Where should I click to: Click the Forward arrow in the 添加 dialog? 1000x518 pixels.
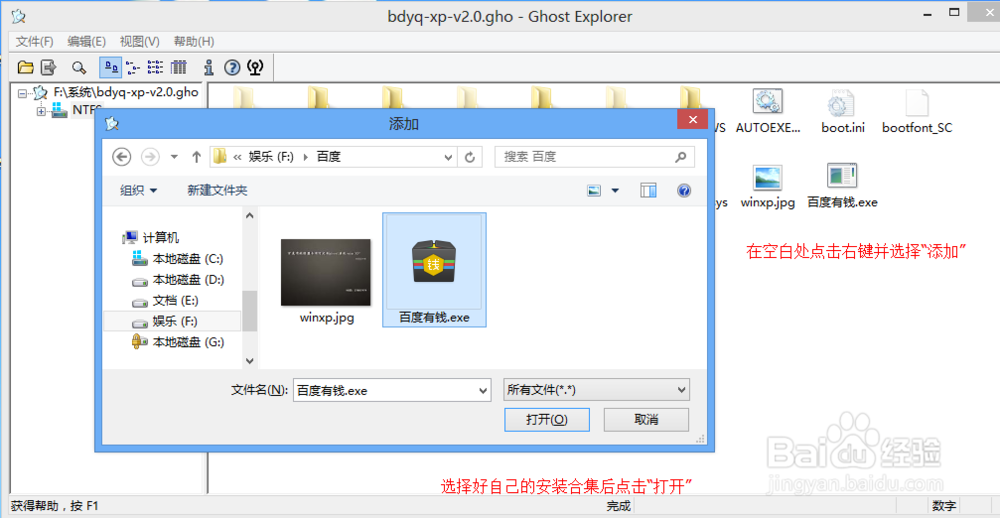(x=150, y=156)
